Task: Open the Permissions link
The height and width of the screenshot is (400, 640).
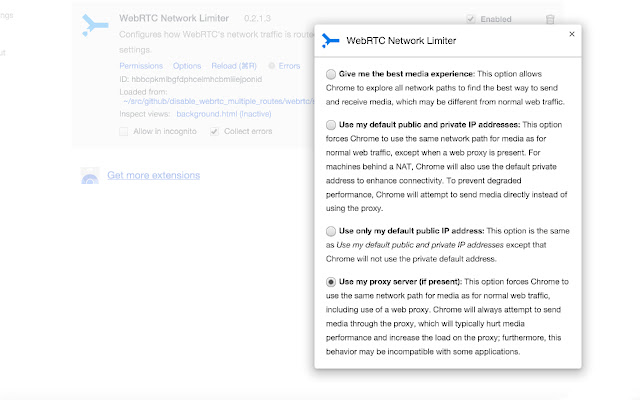Action: point(141,66)
